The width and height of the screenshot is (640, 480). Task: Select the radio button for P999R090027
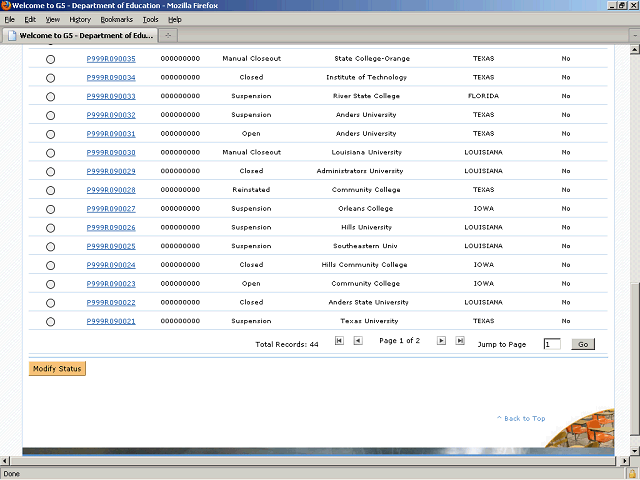click(x=50, y=209)
